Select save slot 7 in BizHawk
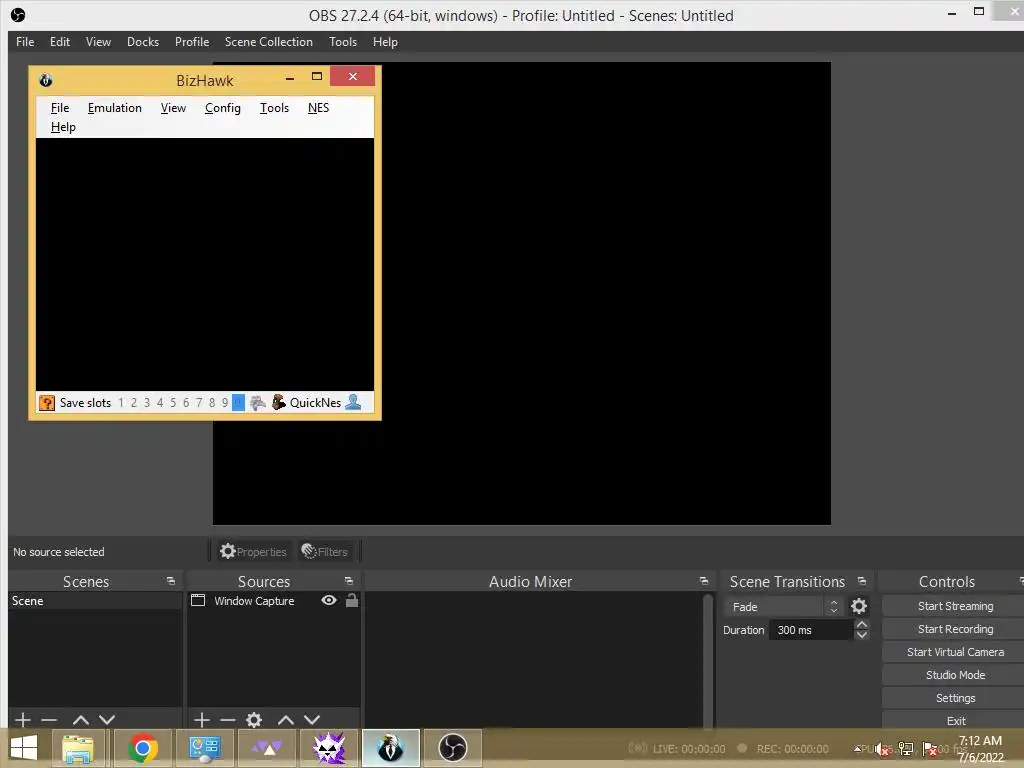This screenshot has width=1024, height=768. [199, 402]
